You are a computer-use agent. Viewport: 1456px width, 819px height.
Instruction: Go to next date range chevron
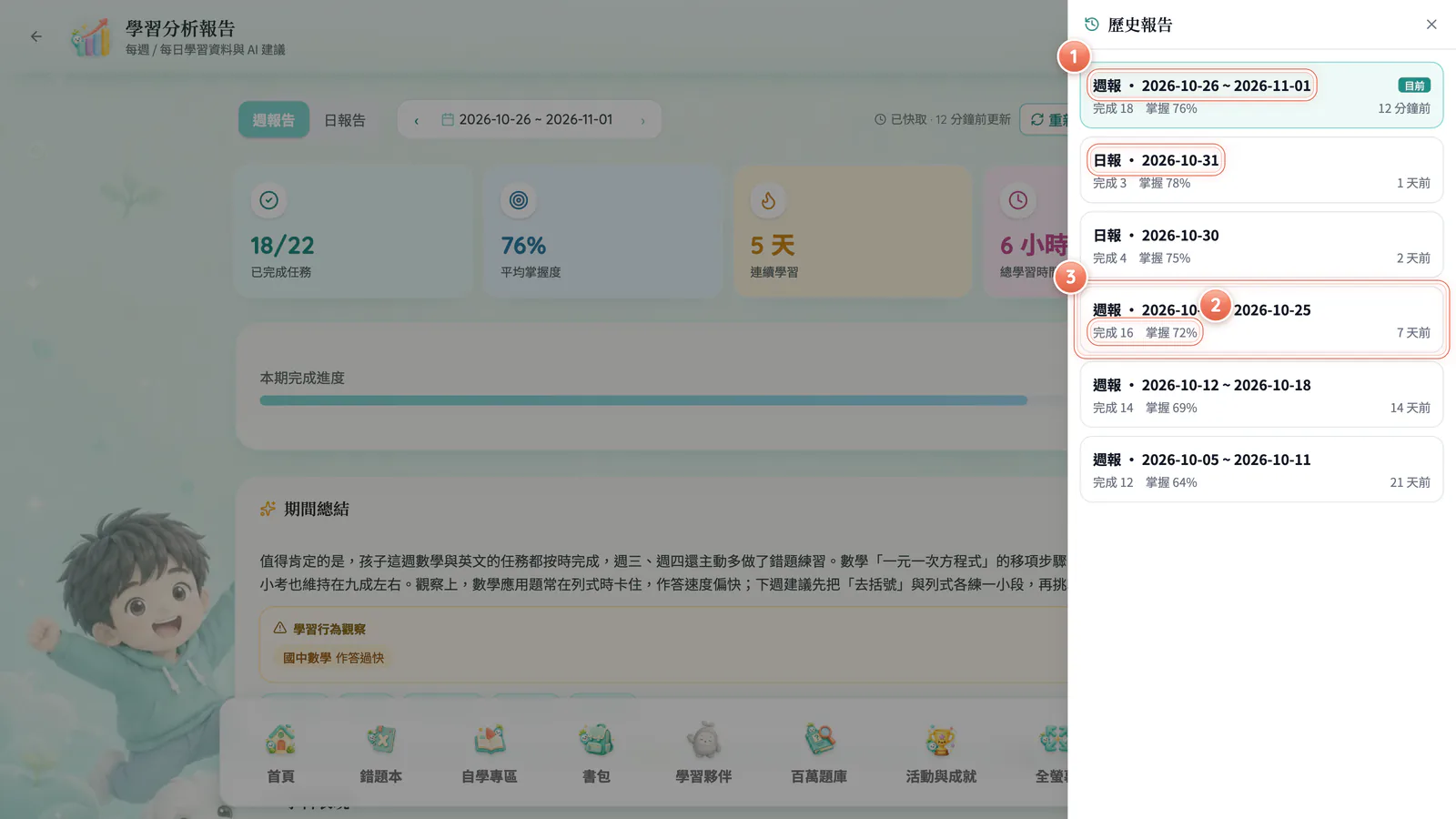642,120
